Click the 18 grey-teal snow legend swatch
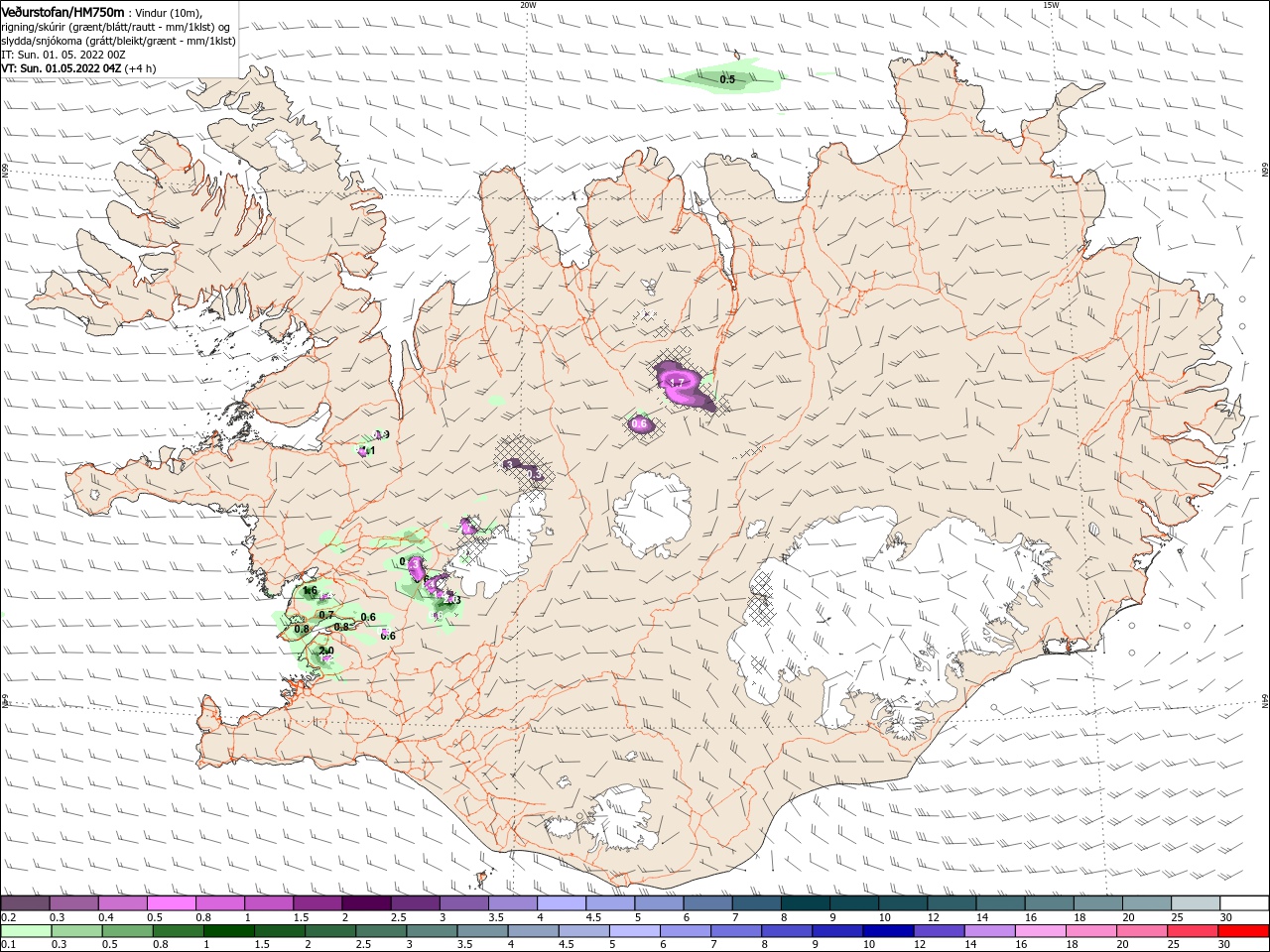 click(1099, 903)
